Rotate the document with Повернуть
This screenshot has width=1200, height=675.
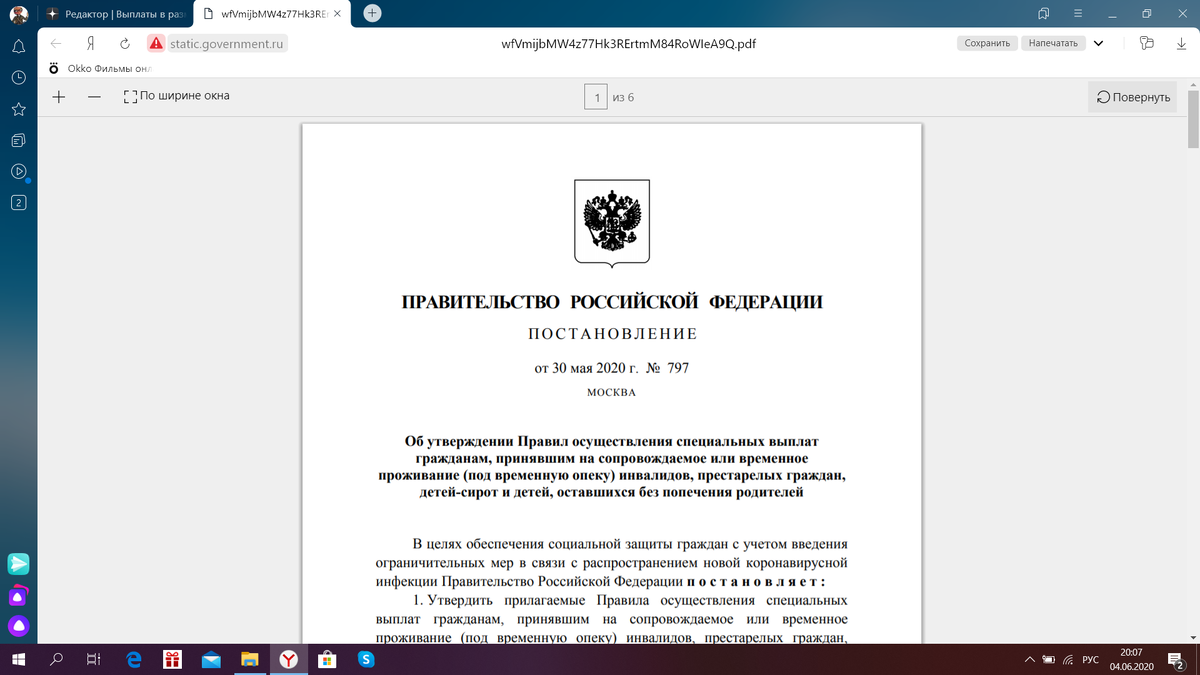pos(1133,97)
